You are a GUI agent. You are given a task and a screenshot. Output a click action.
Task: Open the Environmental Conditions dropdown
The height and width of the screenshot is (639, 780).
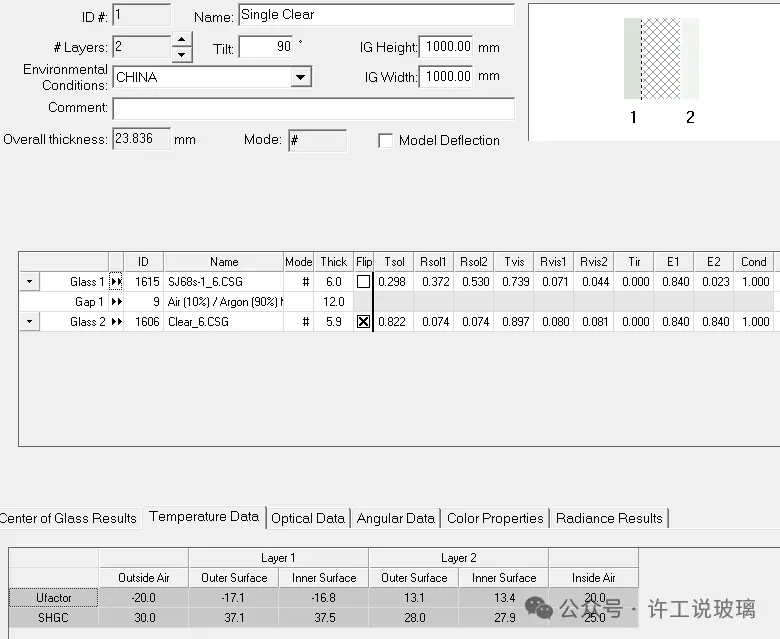point(300,77)
